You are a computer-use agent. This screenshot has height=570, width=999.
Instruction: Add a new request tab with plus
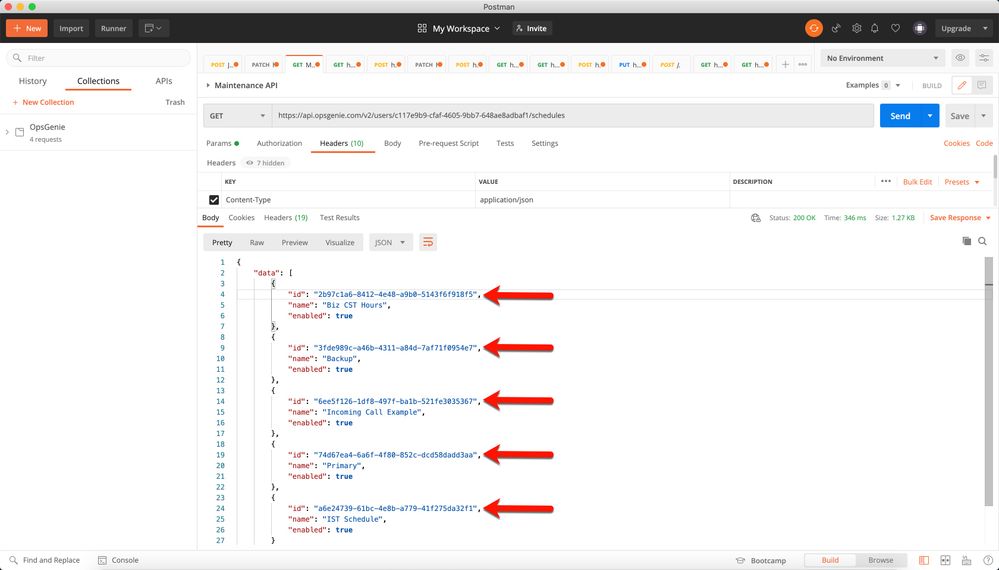[x=786, y=64]
